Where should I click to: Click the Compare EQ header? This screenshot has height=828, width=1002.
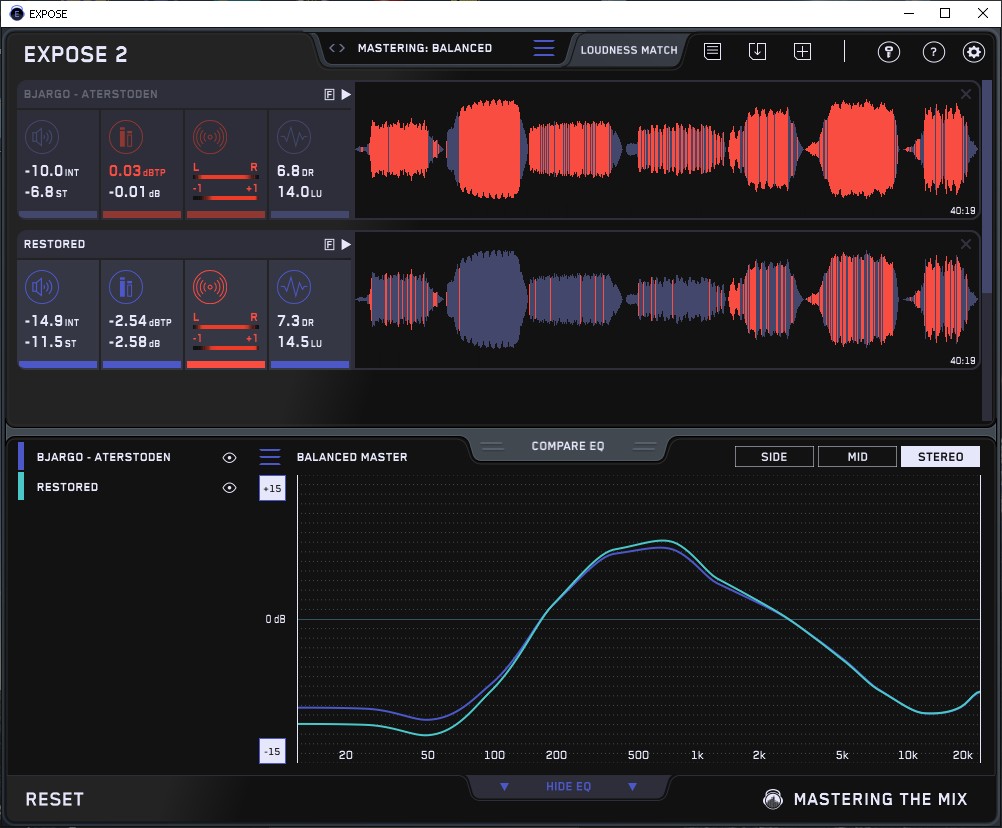(x=567, y=446)
